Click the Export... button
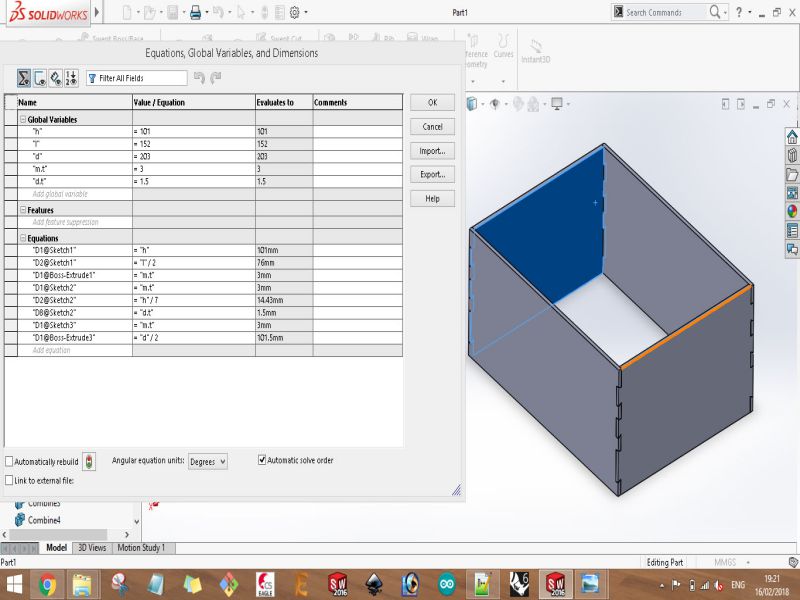 tap(432, 174)
